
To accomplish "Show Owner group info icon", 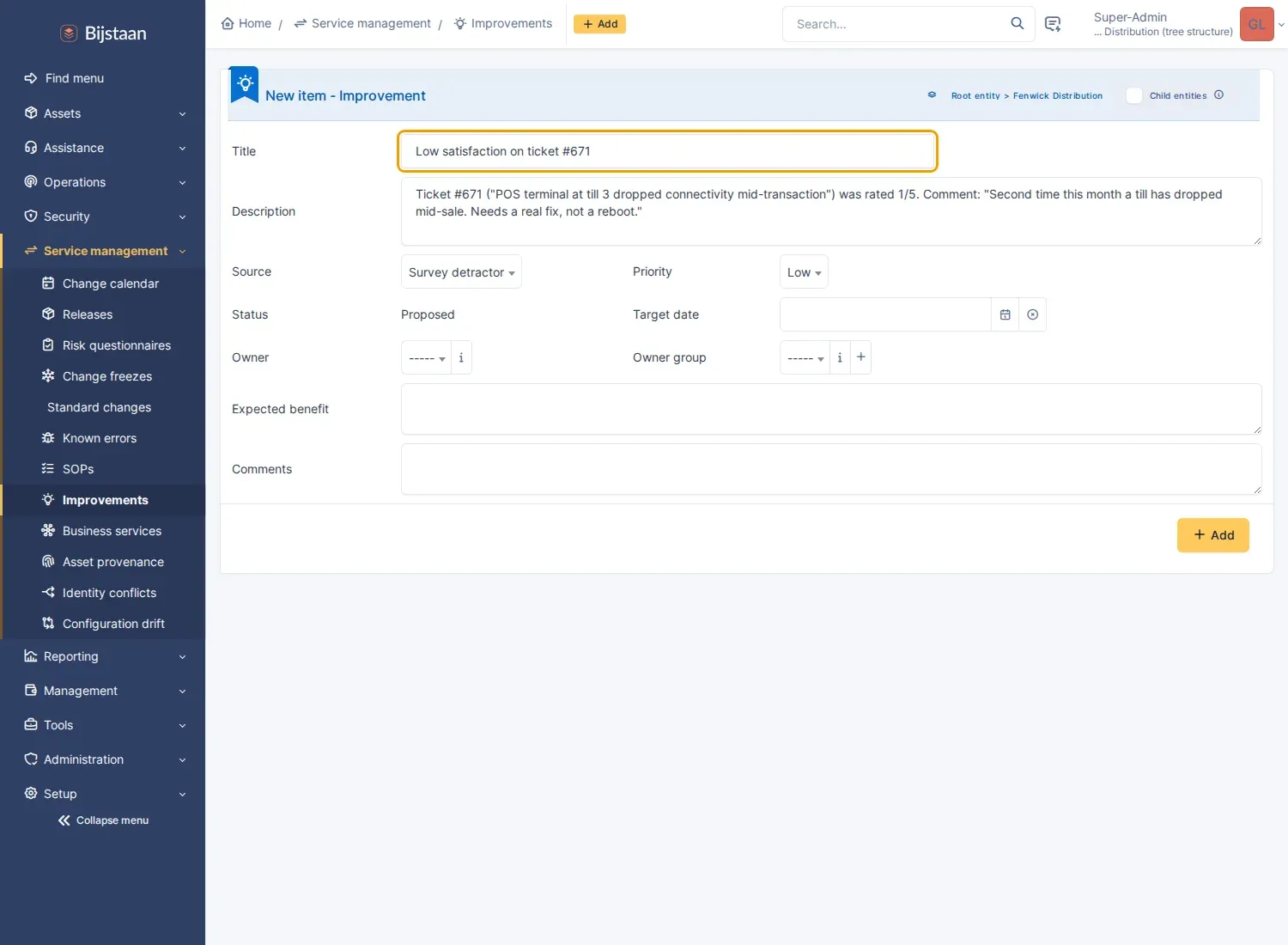I will click(840, 357).
